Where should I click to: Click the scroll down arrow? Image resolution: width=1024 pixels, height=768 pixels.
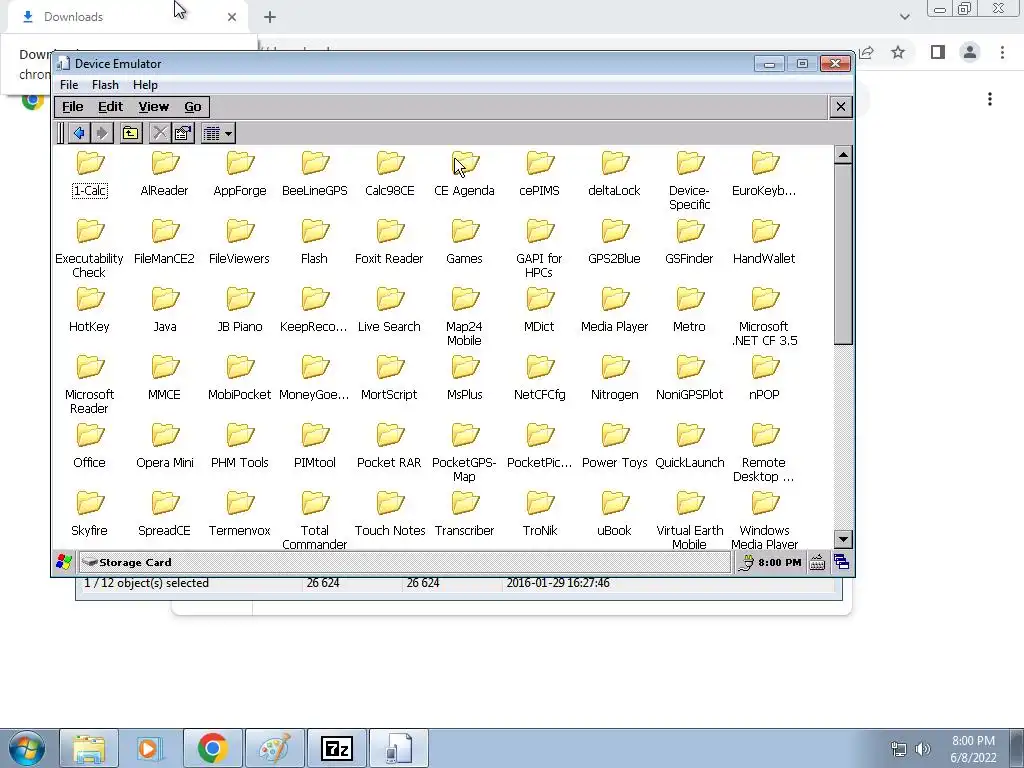click(x=843, y=539)
